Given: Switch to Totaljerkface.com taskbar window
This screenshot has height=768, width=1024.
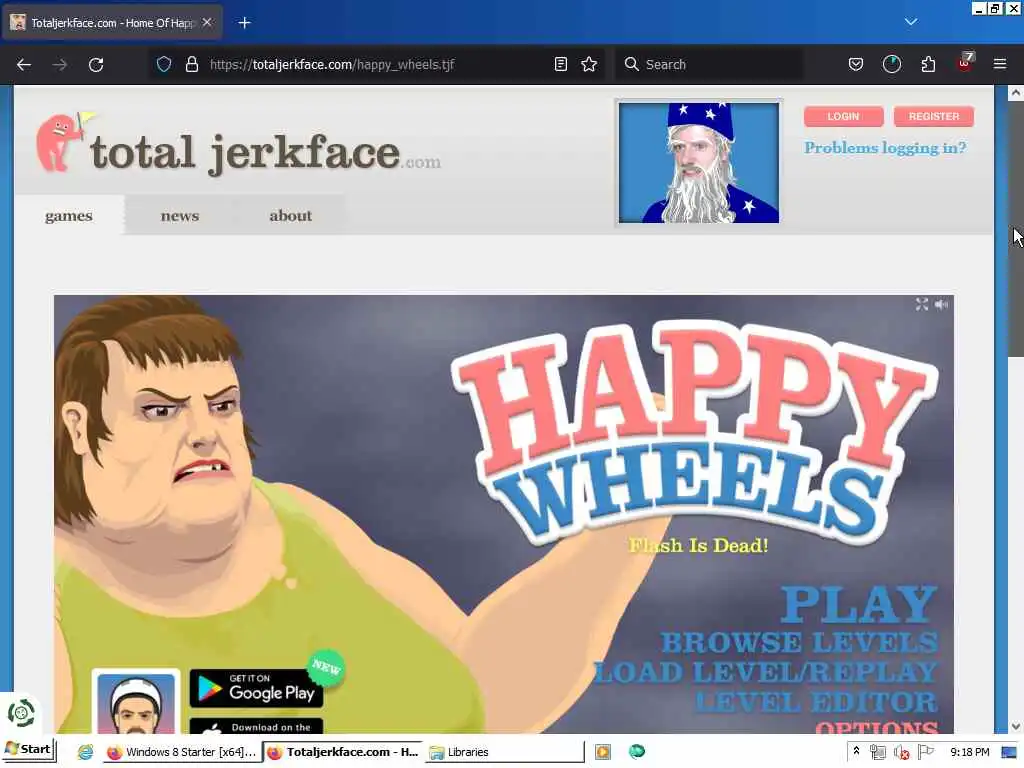Looking at the screenshot, I should pyautogui.click(x=344, y=752).
